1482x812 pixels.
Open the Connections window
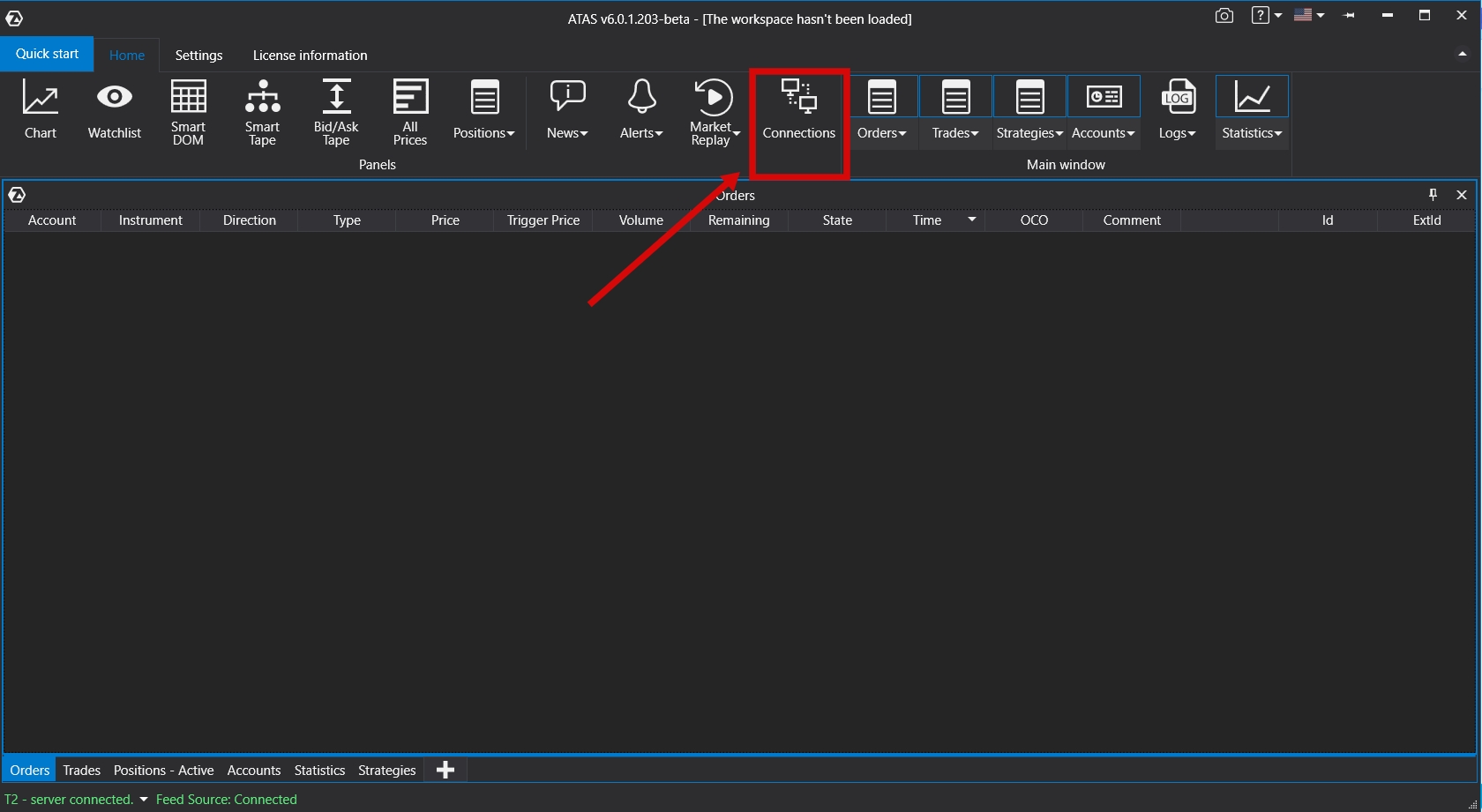[798, 109]
